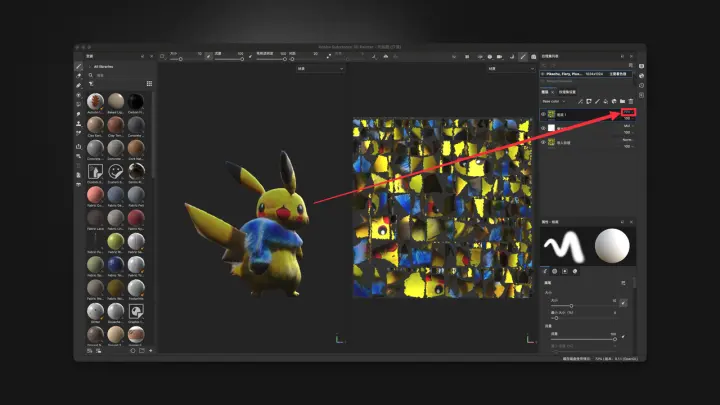The image size is (720, 405).
Task: Select the Paint brush tool in left toolbar
Action: (79, 66)
